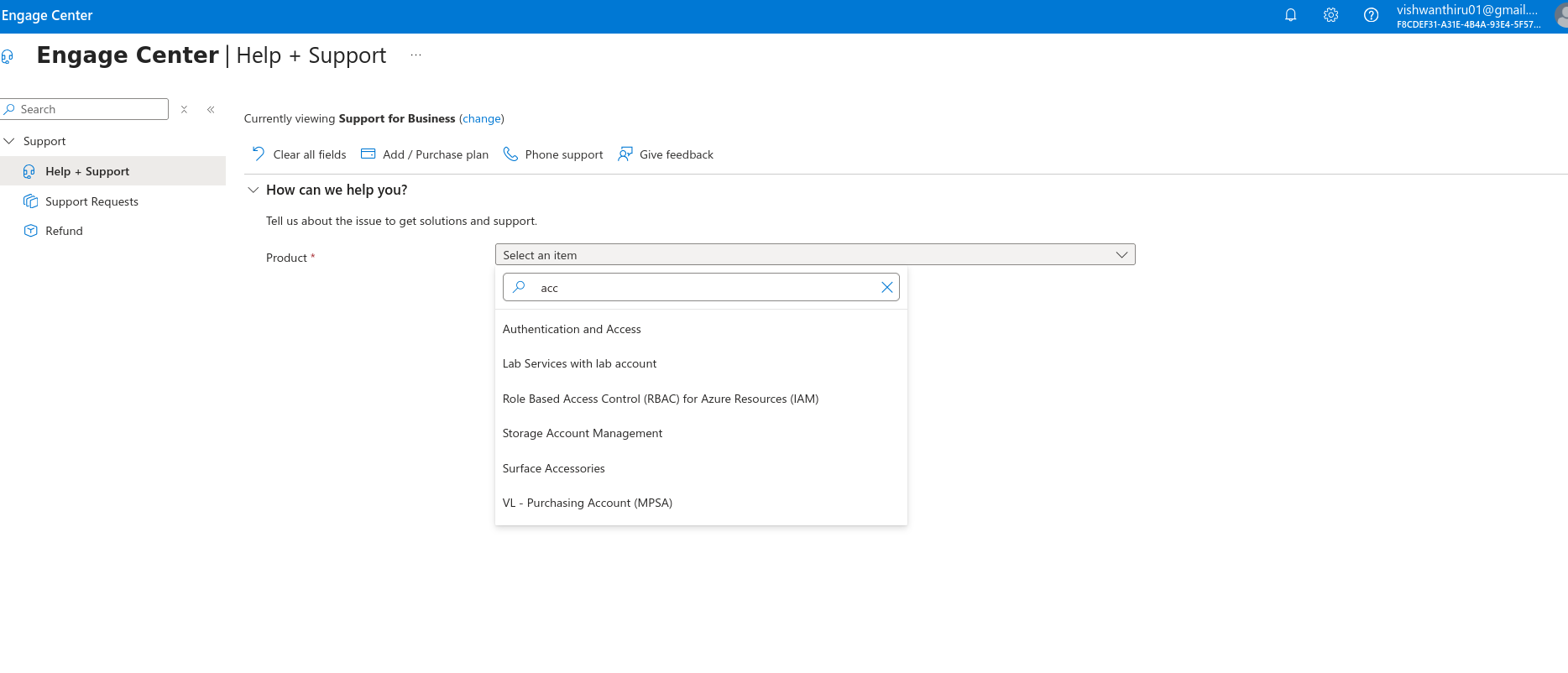Choose 'Role Based Access Control (RBAC)' option

coord(701,399)
